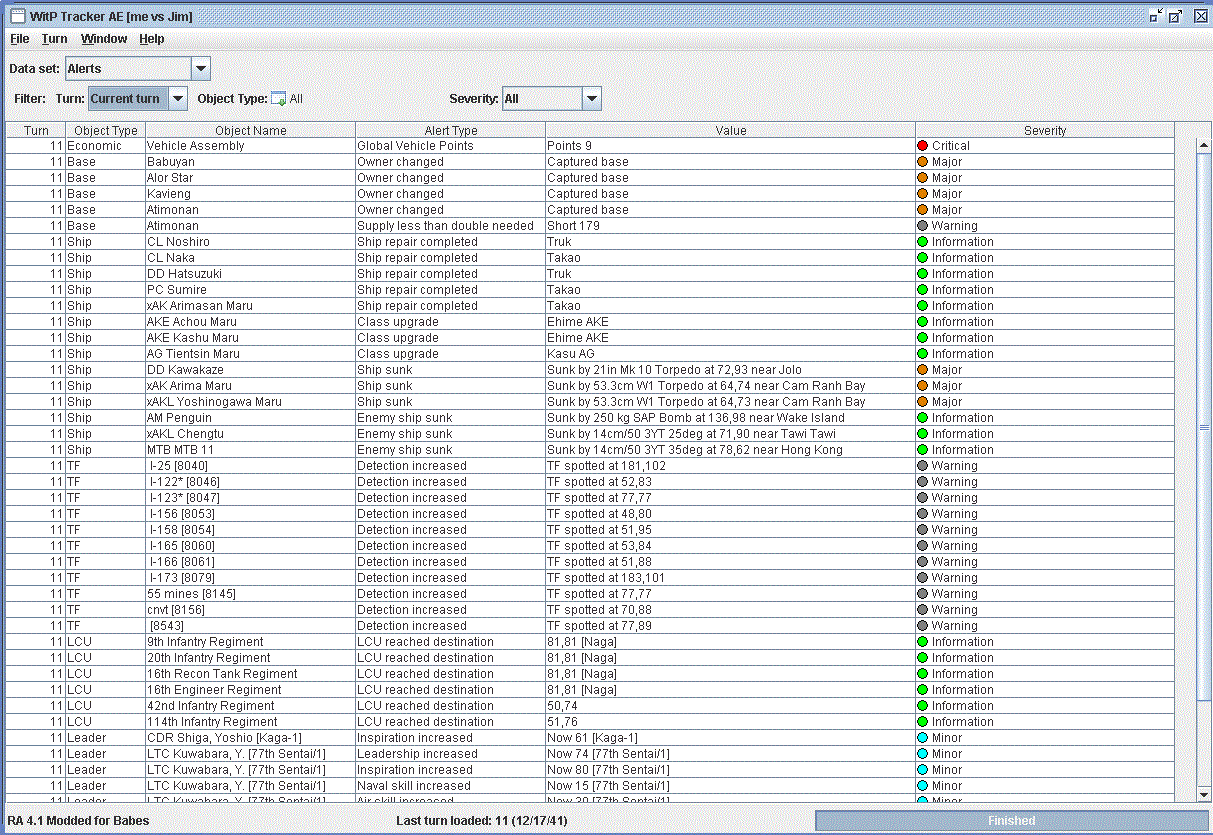Click the green Information dot for CL Noshiro
The width and height of the screenshot is (1213, 835).
[923, 242]
